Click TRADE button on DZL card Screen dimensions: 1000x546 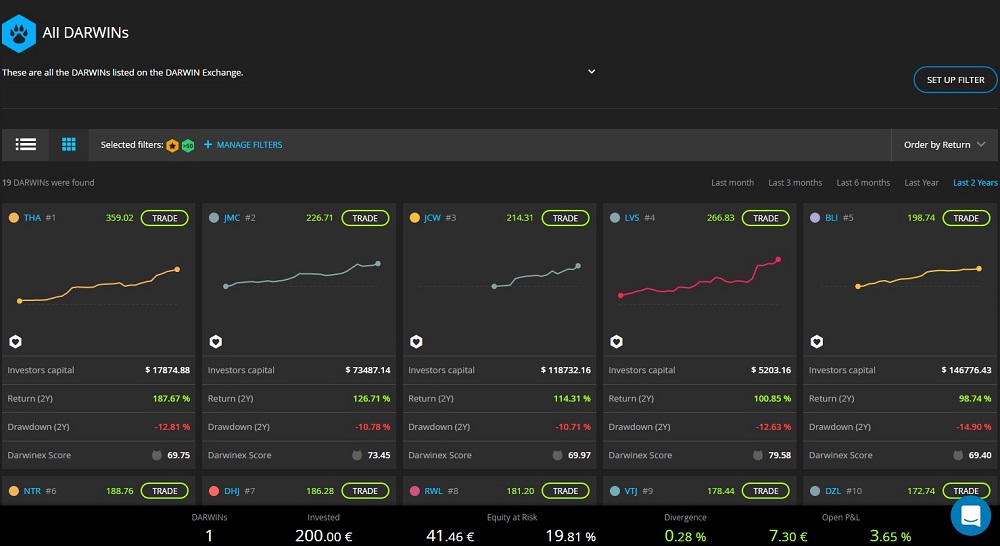[x=966, y=491]
